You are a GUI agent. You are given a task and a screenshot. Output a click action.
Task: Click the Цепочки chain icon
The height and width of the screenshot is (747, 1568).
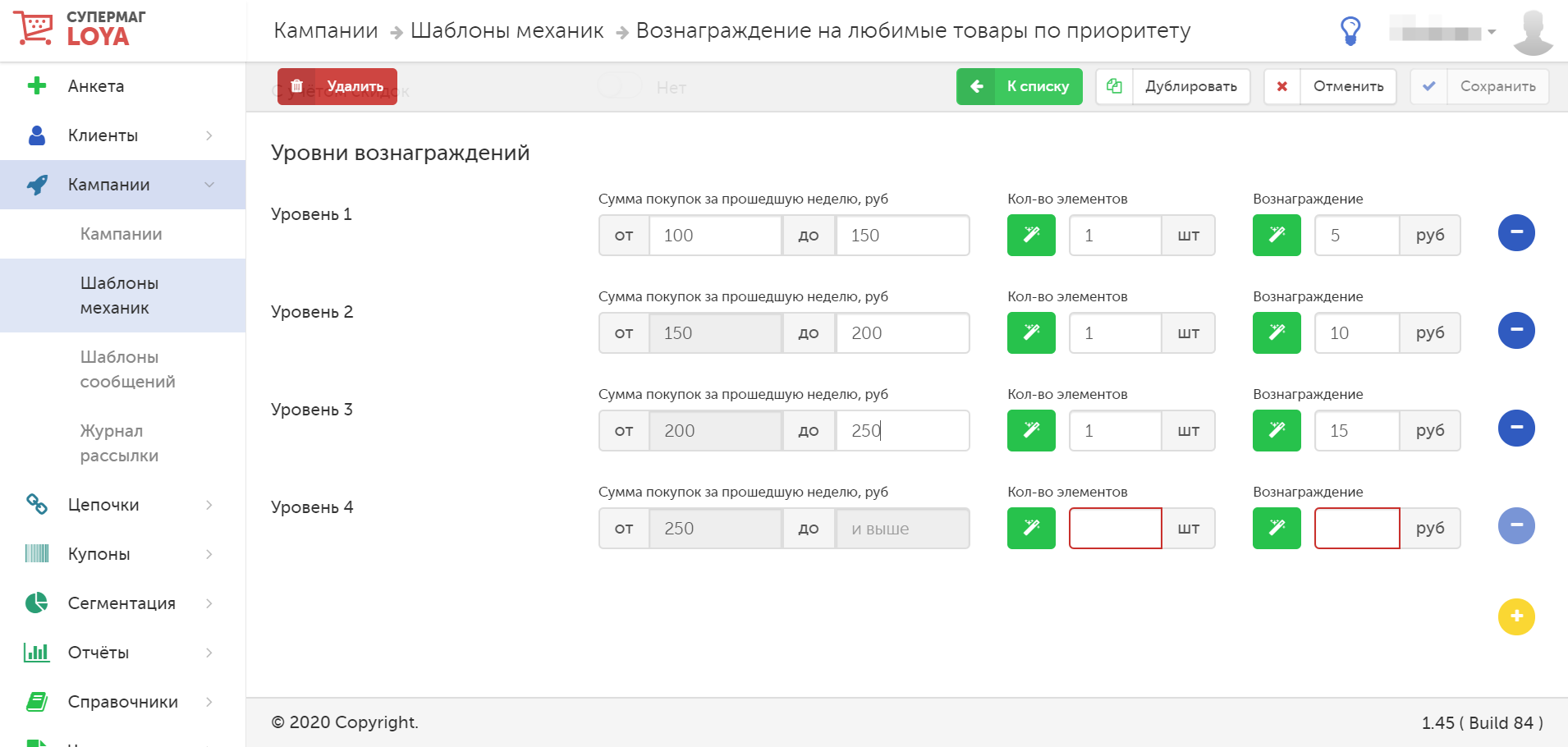(x=37, y=504)
